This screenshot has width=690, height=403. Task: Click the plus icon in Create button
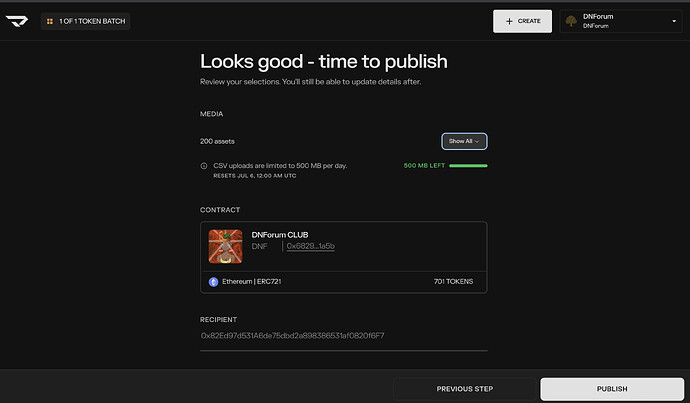[509, 21]
